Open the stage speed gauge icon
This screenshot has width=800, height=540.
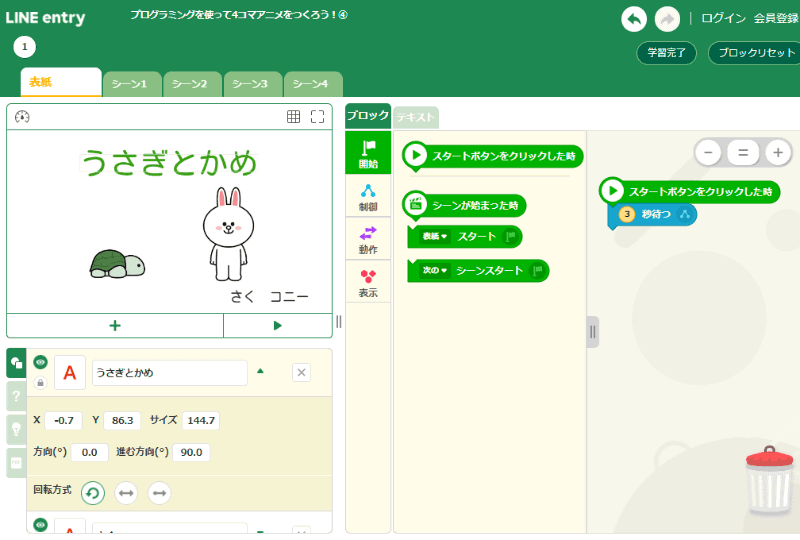22,117
